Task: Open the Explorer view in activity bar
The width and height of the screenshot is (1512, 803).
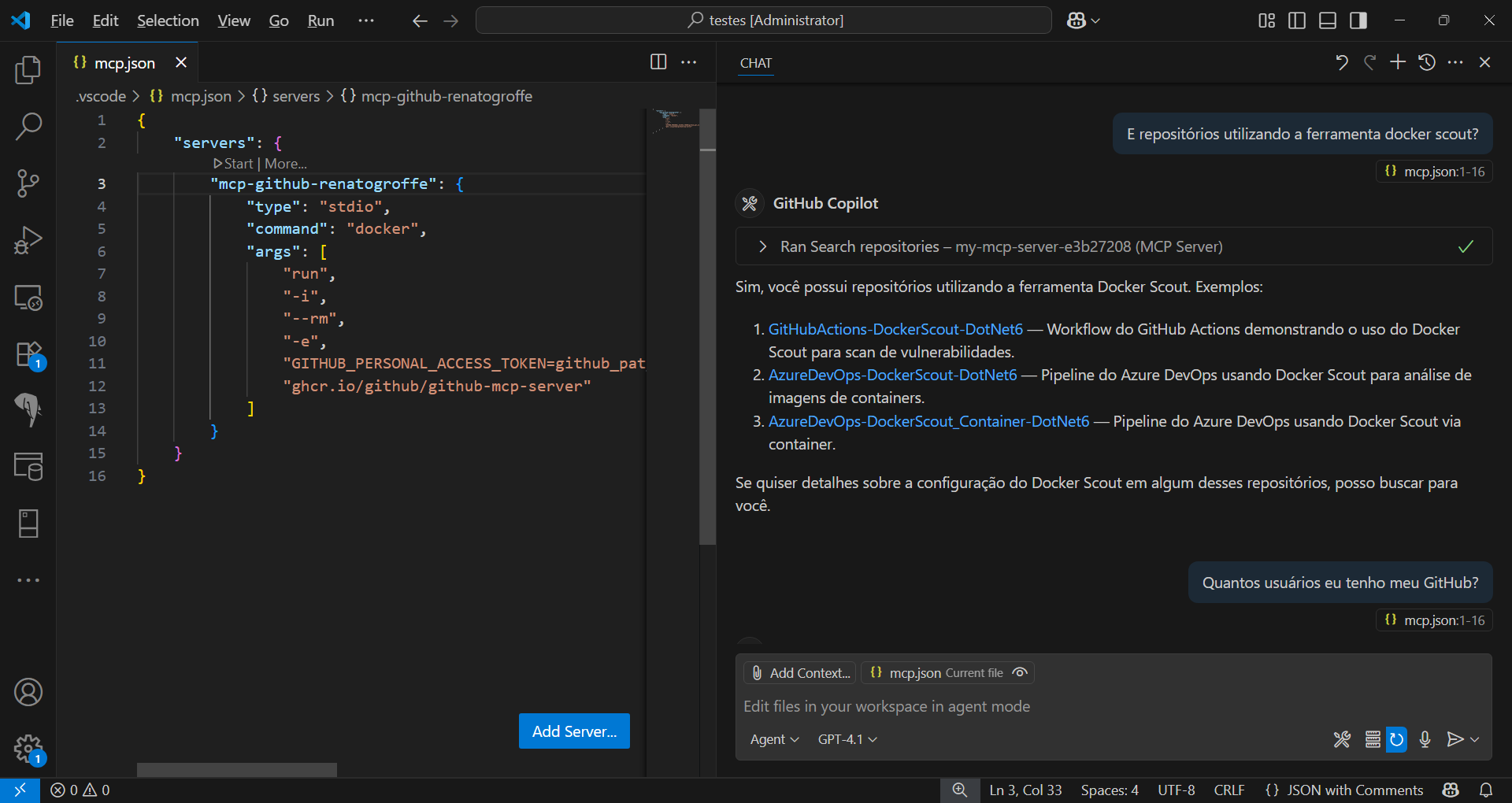Action: pyautogui.click(x=28, y=70)
